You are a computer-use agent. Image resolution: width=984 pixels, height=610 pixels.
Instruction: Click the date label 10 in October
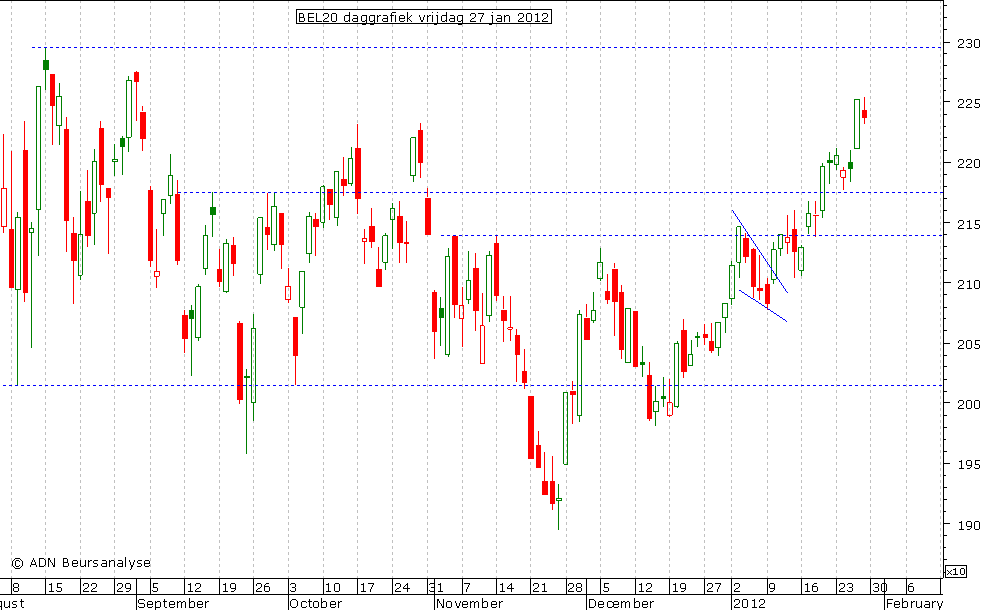coord(332,588)
